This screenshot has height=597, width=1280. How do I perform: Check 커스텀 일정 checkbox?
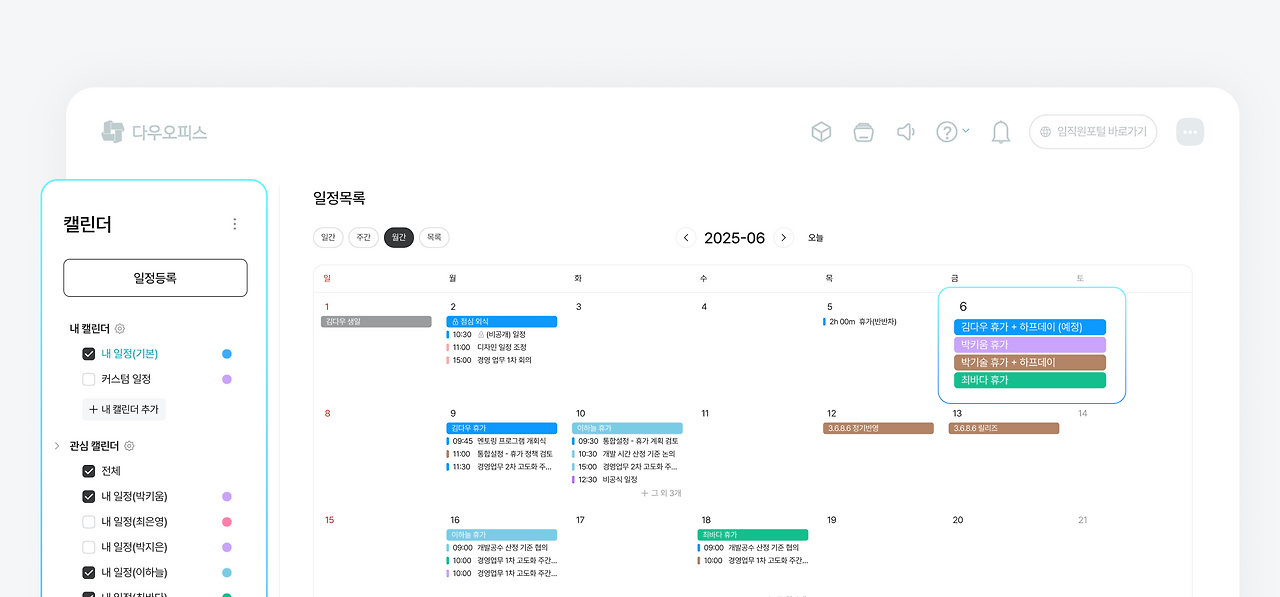(x=89, y=379)
